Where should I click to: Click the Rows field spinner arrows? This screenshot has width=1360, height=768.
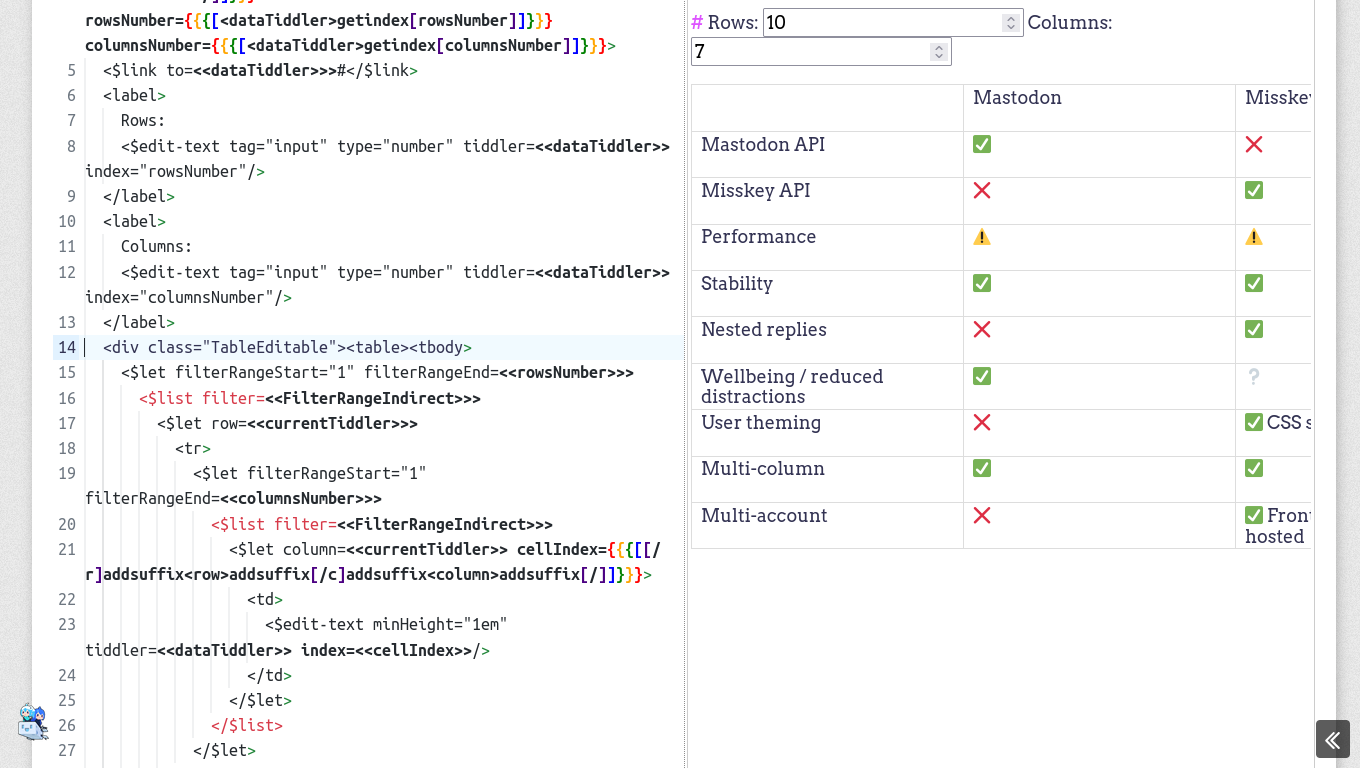tap(1011, 22)
